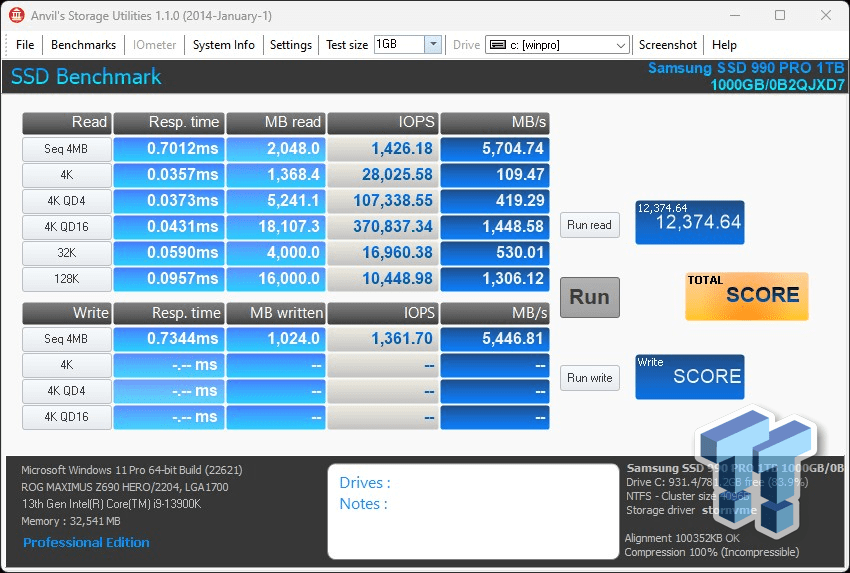
Task: Click the MB written column header
Action: 276,313
